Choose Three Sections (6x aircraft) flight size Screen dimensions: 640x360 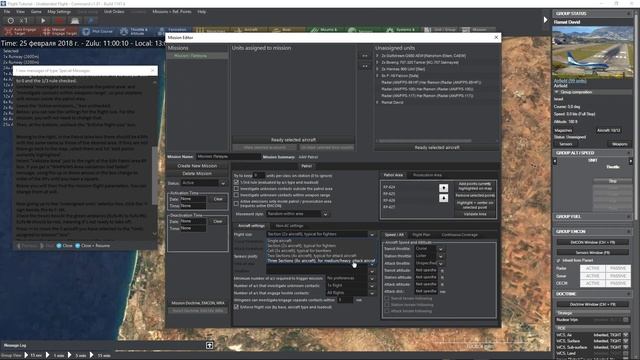tap(321, 260)
